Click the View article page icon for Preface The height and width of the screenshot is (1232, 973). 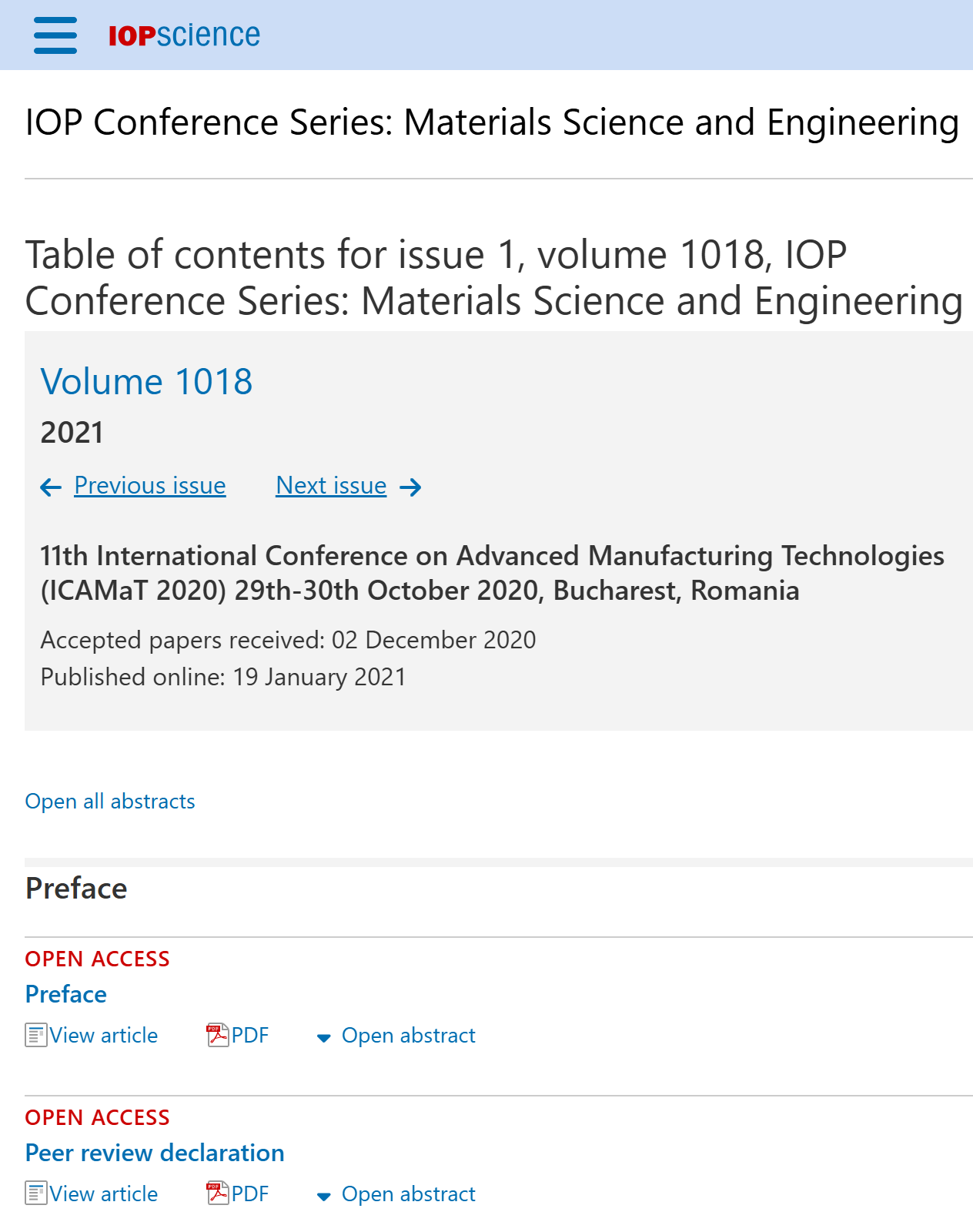coord(36,1035)
